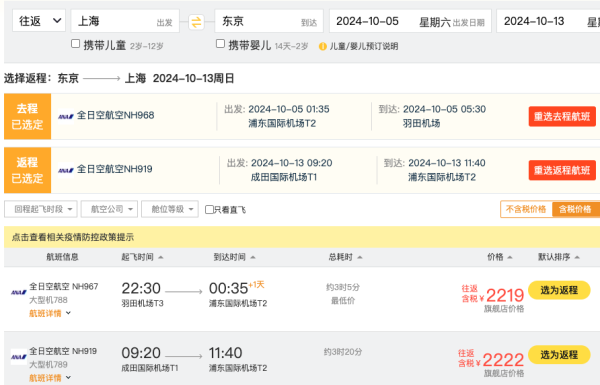Screen dimensions: 600x385
Task: Click 航班信息 column header
Action: 62,257
